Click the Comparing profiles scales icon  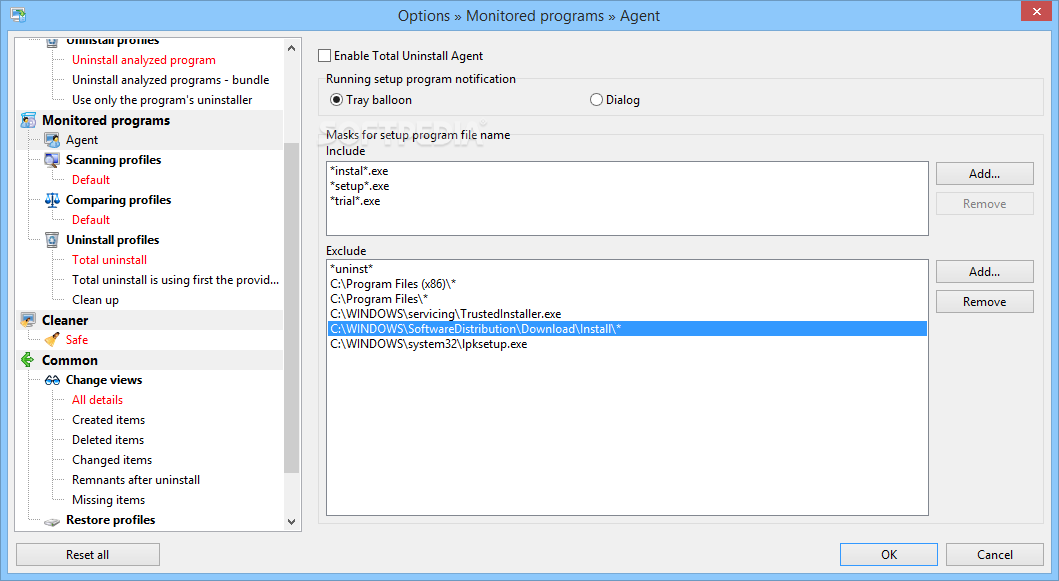[x=52, y=200]
